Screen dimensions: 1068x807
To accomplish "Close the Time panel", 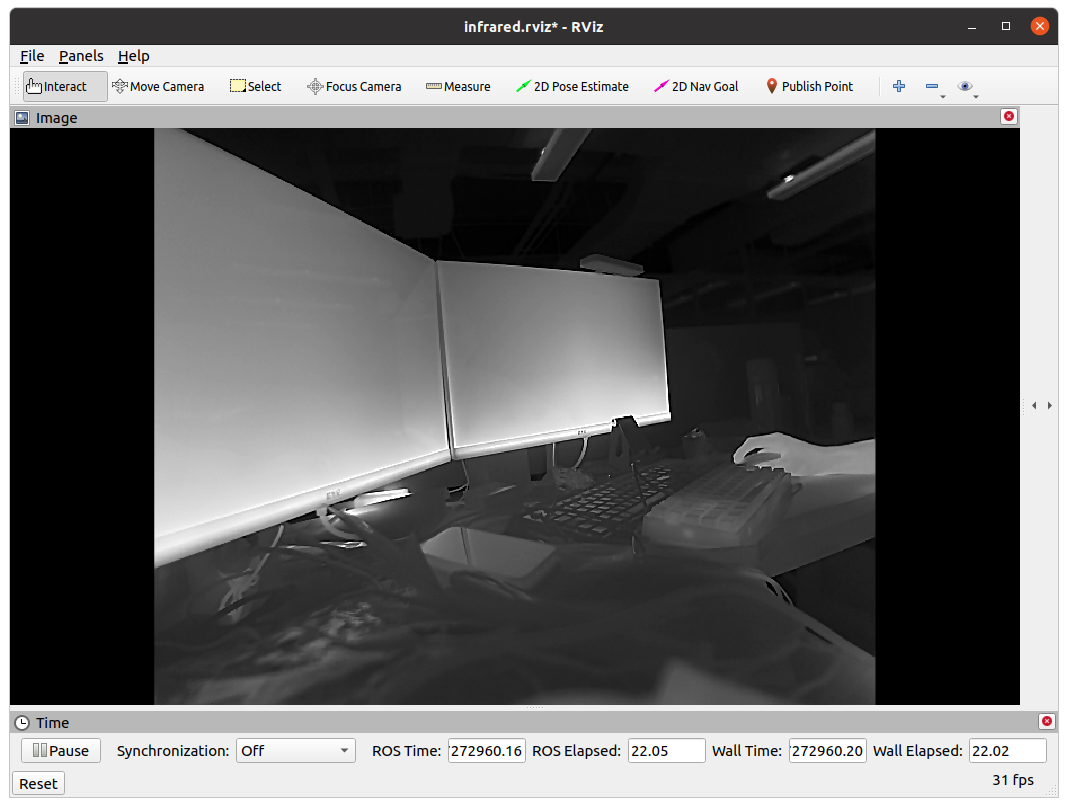I will [1047, 721].
